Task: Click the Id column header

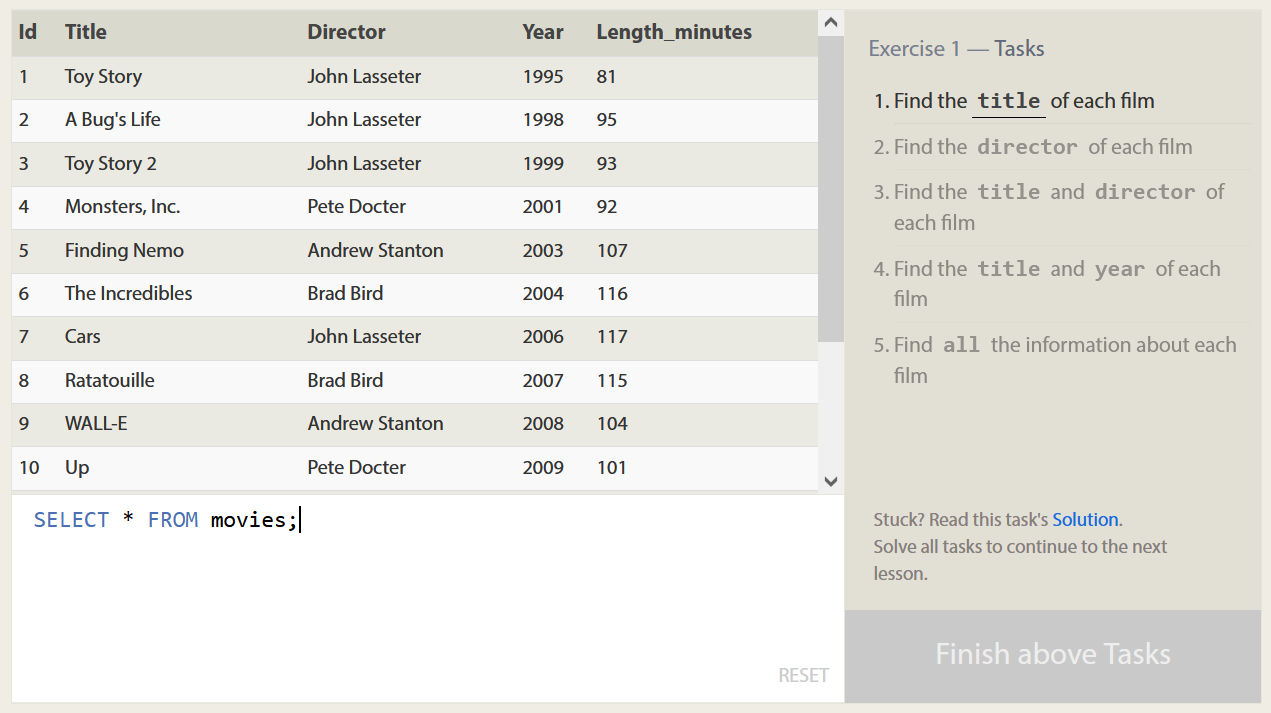Action: (28, 32)
